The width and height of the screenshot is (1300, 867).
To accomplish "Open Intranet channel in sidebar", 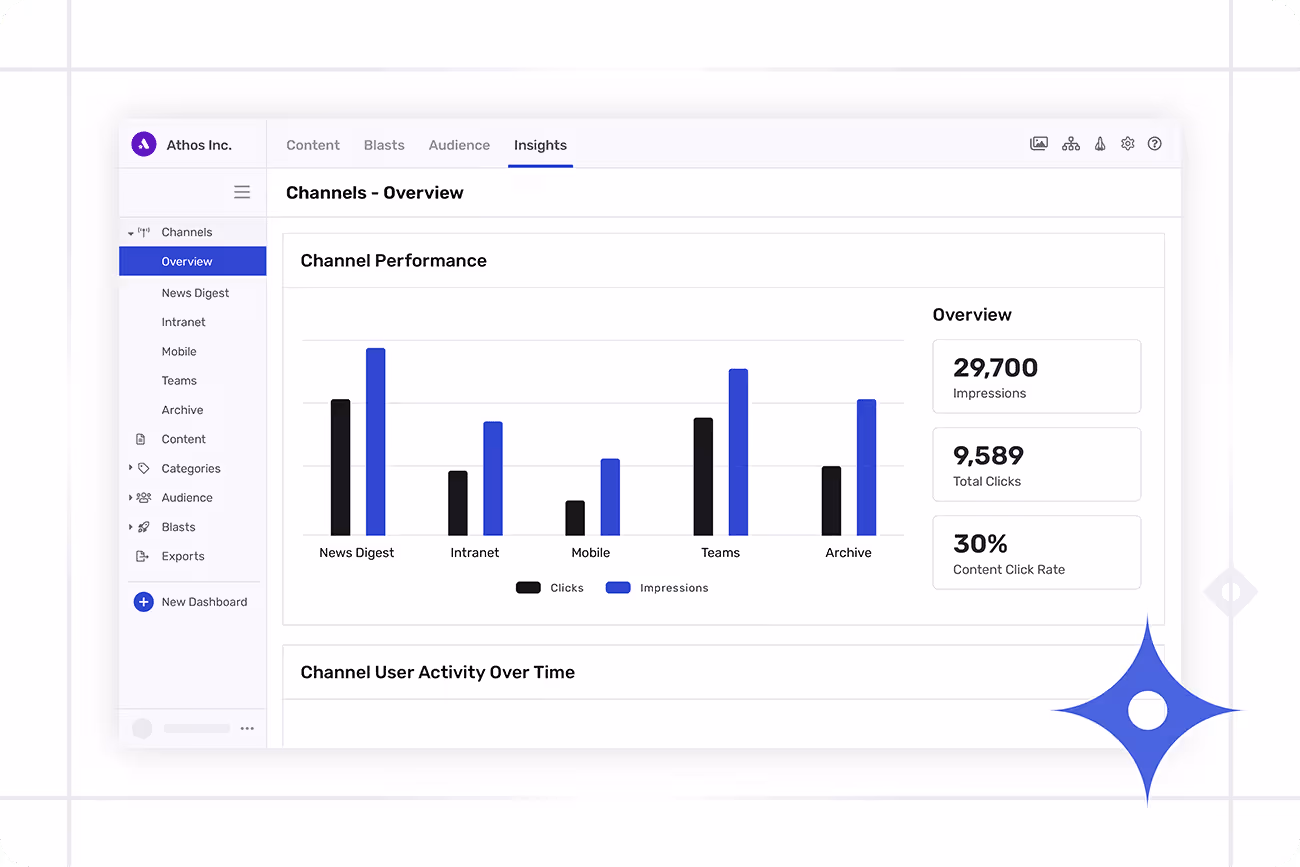I will pos(183,322).
